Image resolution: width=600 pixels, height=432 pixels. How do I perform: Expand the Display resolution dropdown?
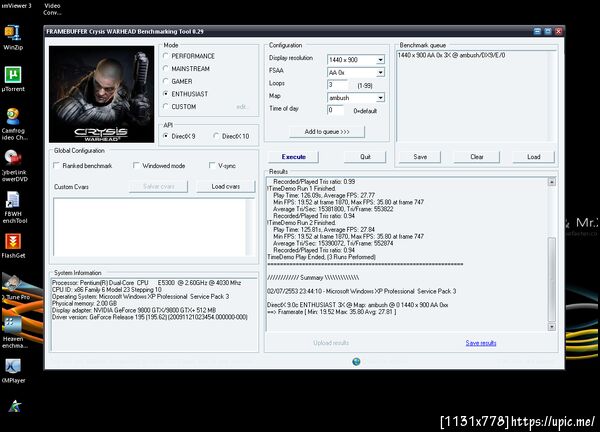pyautogui.click(x=380, y=60)
